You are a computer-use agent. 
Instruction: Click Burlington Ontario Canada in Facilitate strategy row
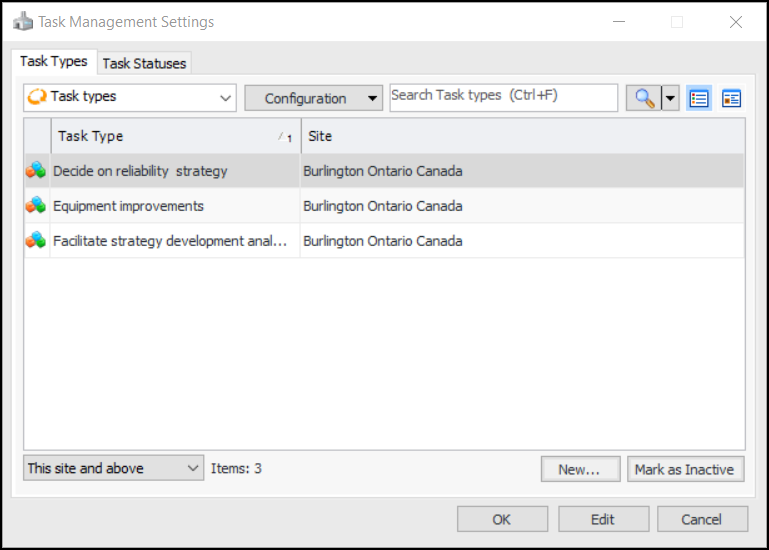[383, 241]
